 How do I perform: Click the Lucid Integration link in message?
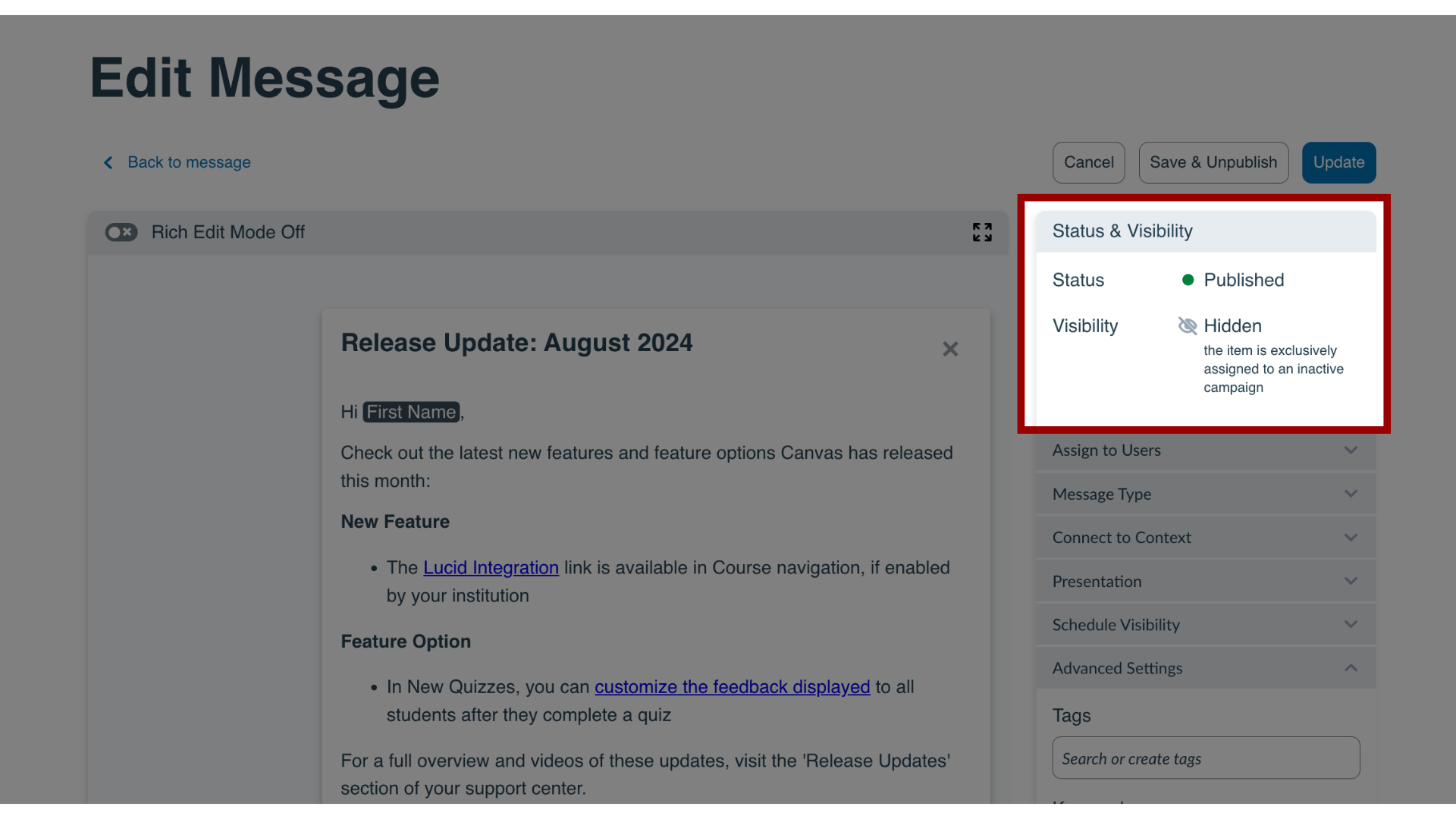click(490, 567)
